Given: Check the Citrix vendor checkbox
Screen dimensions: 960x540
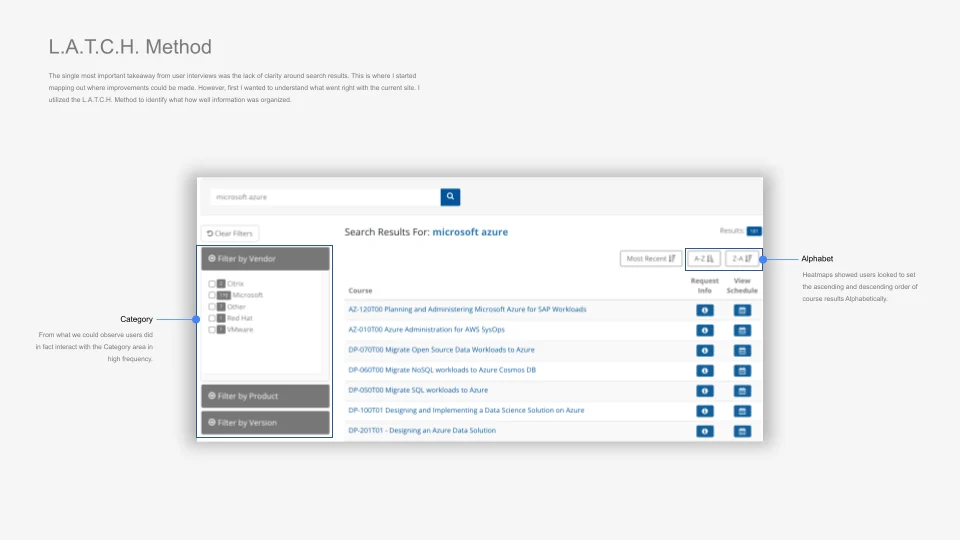Looking at the screenshot, I should (212, 284).
